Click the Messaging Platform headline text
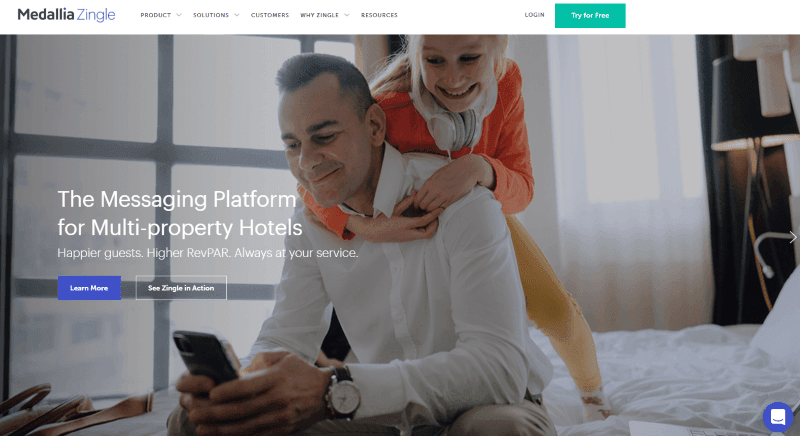 coord(180,213)
